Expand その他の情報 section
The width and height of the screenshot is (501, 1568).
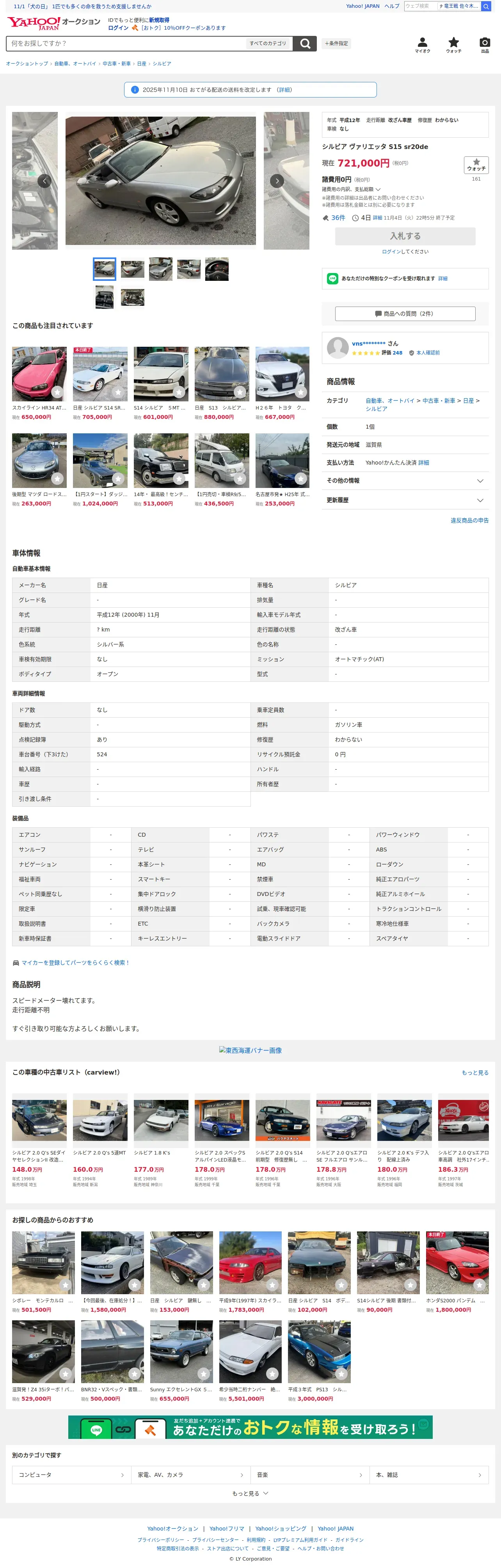405,481
